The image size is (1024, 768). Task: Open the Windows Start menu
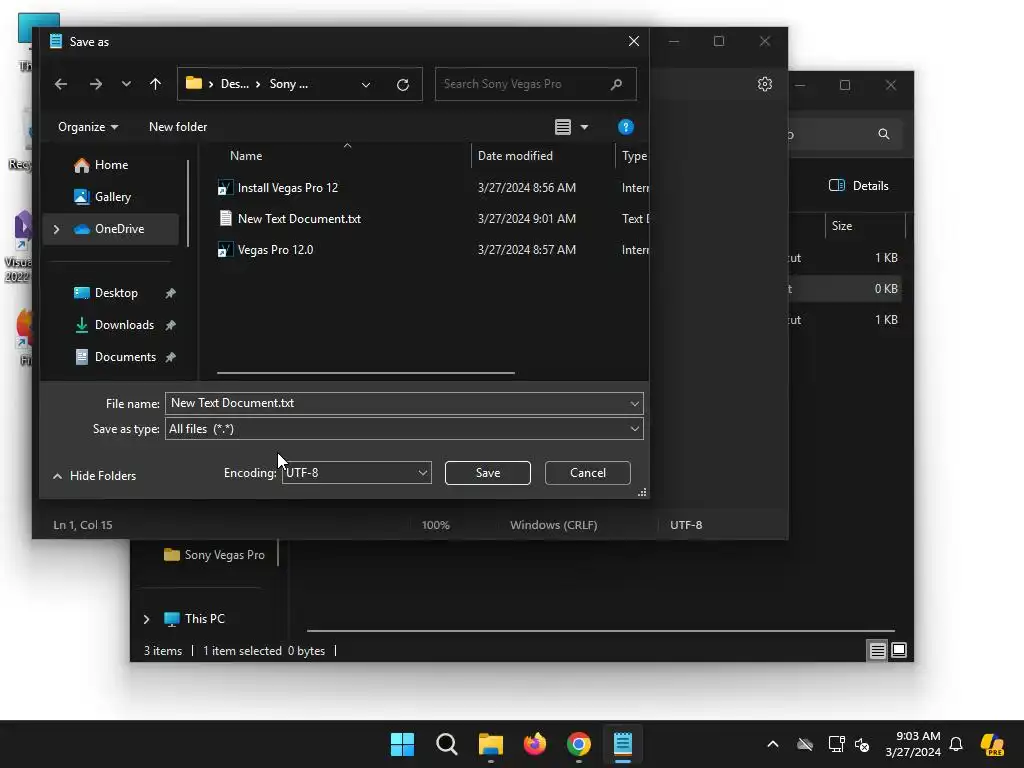pyautogui.click(x=402, y=744)
